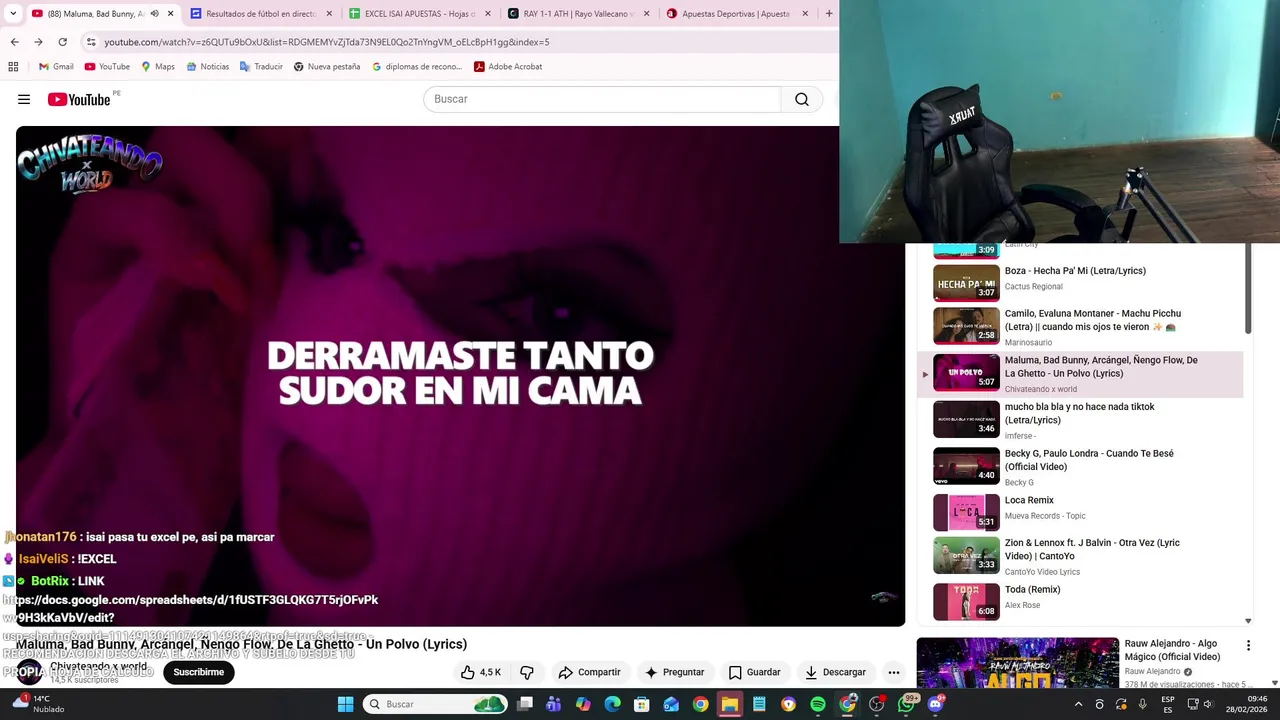The width and height of the screenshot is (1280, 720).
Task: Switch to EXCEL ISAI APUESTAS tab
Action: pyautogui.click(x=420, y=14)
